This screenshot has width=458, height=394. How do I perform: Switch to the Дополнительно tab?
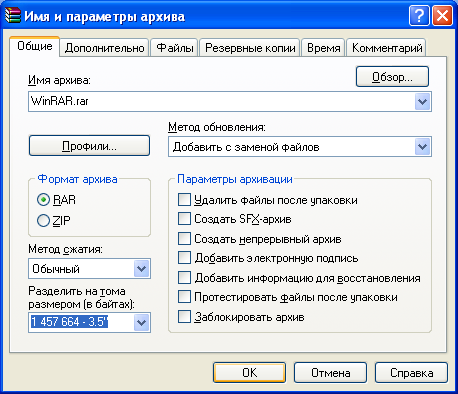(x=104, y=48)
